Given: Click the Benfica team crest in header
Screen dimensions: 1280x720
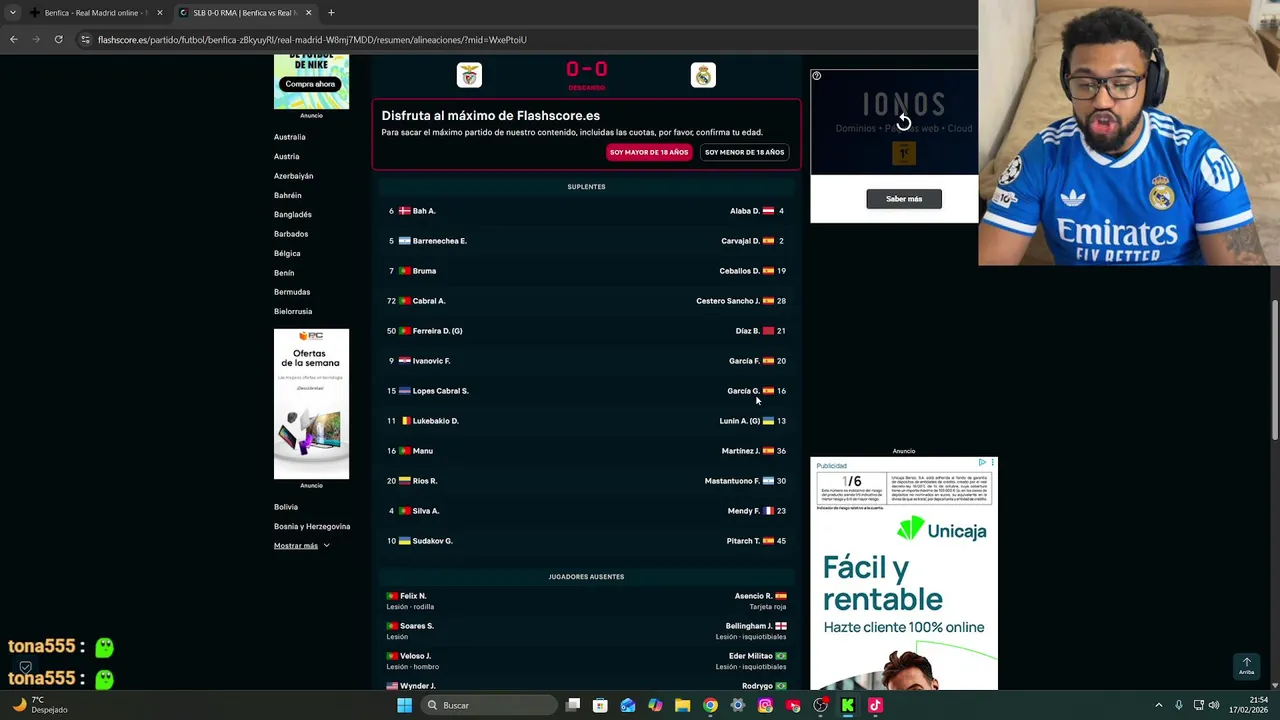Looking at the screenshot, I should [x=469, y=75].
